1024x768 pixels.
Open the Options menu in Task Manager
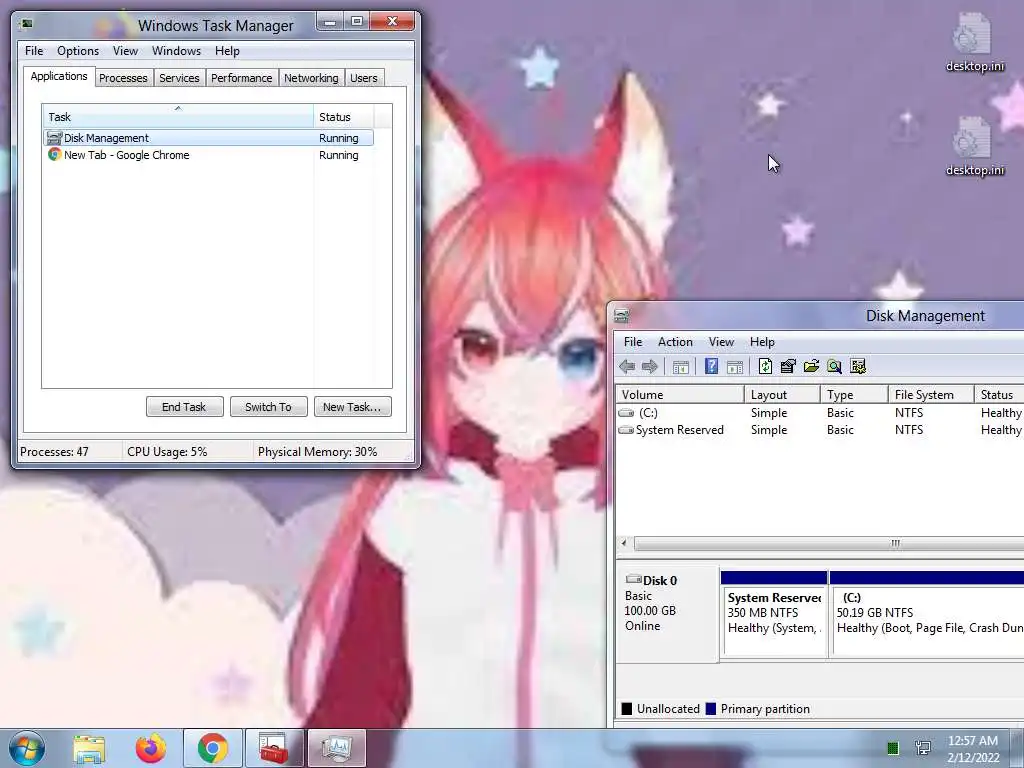point(78,51)
